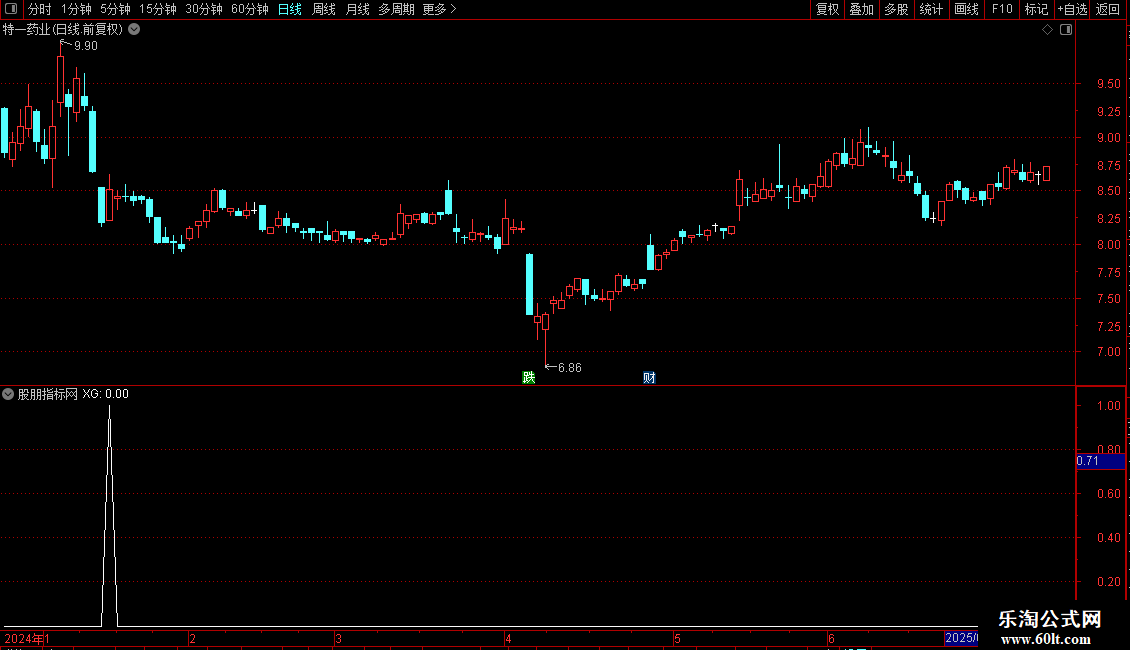Select the 30分钟 period
This screenshot has height=650, width=1130.
tap(204, 9)
